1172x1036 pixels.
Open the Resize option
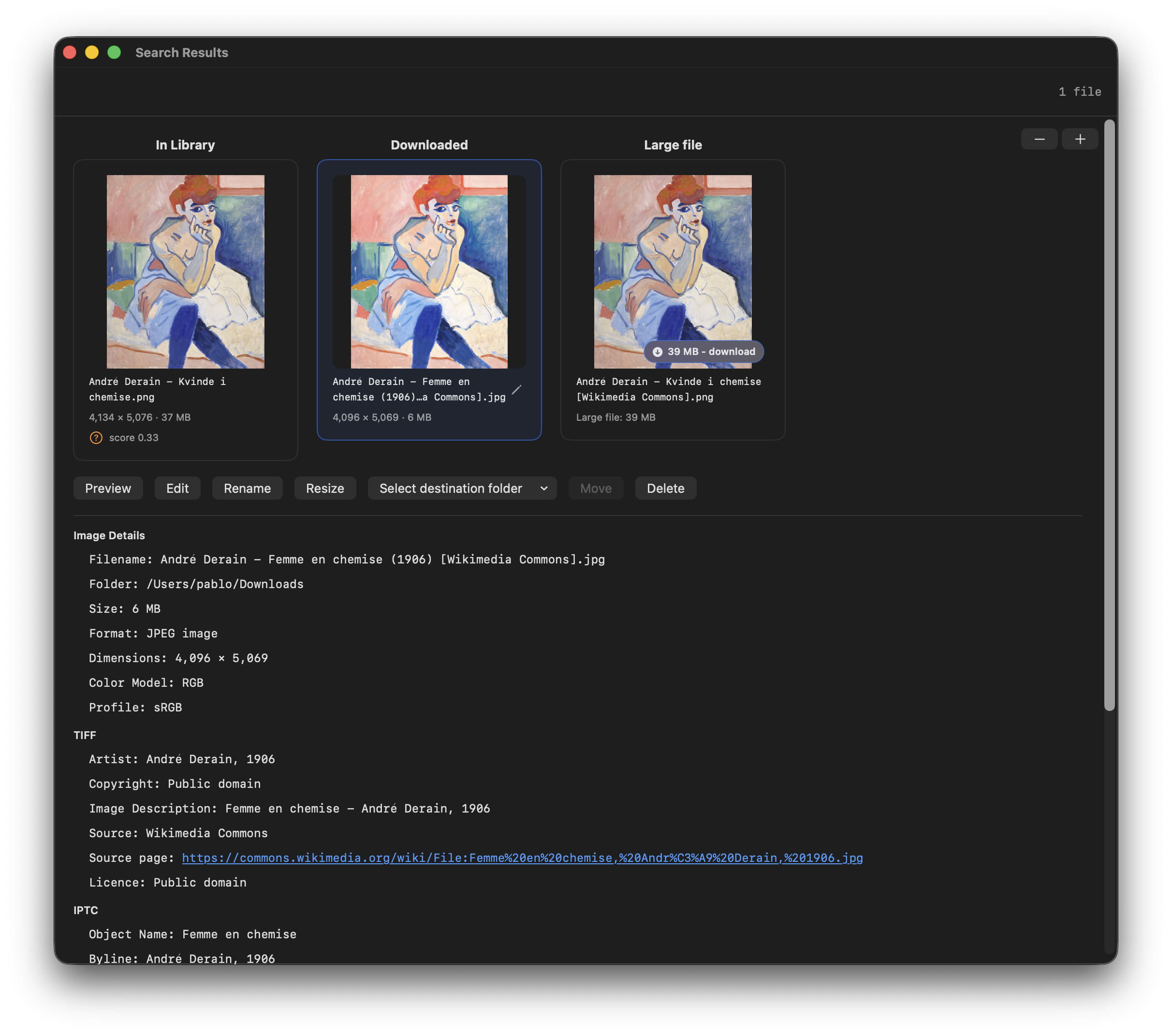tap(325, 488)
